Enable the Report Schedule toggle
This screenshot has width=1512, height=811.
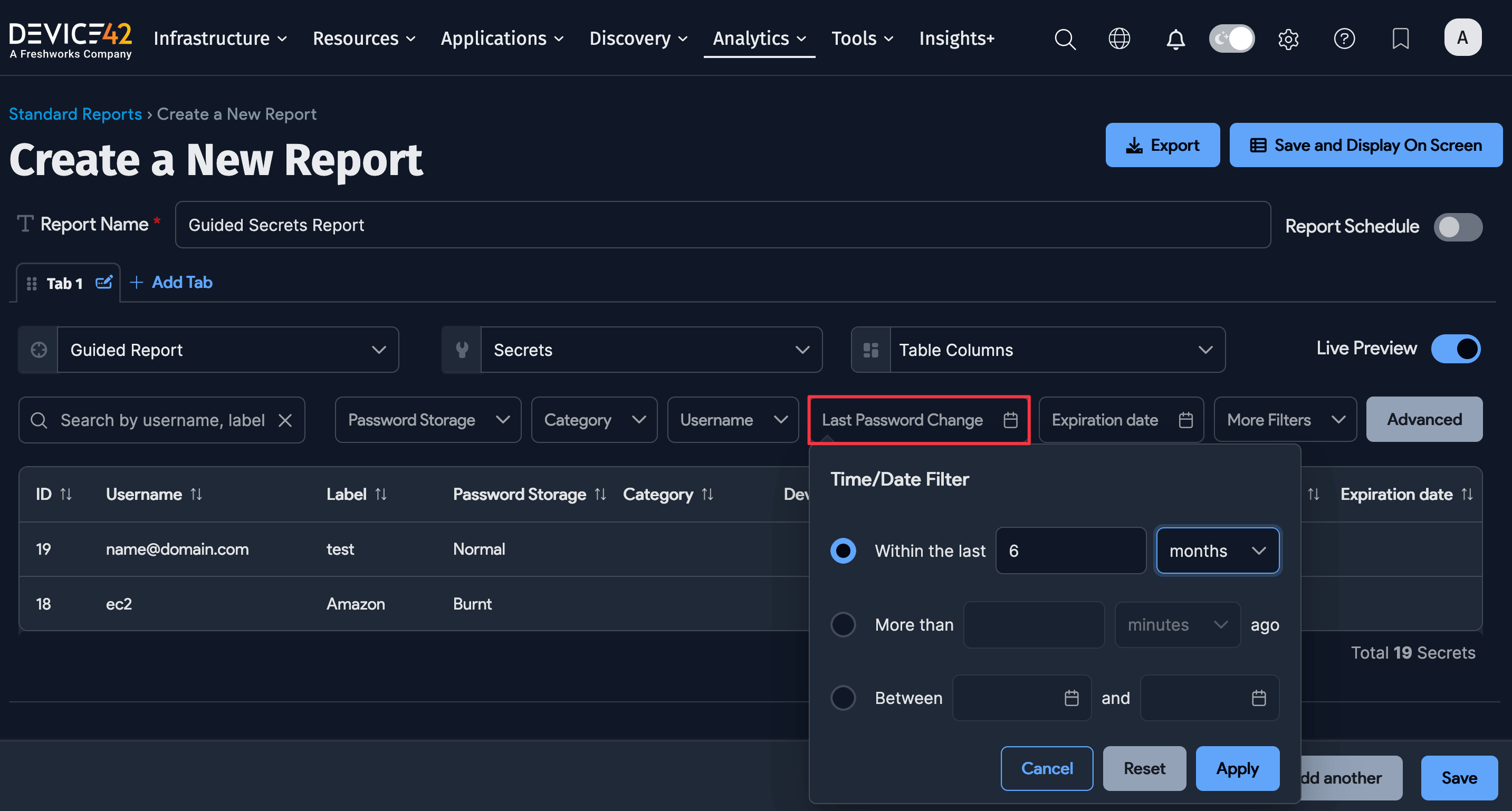click(1458, 227)
